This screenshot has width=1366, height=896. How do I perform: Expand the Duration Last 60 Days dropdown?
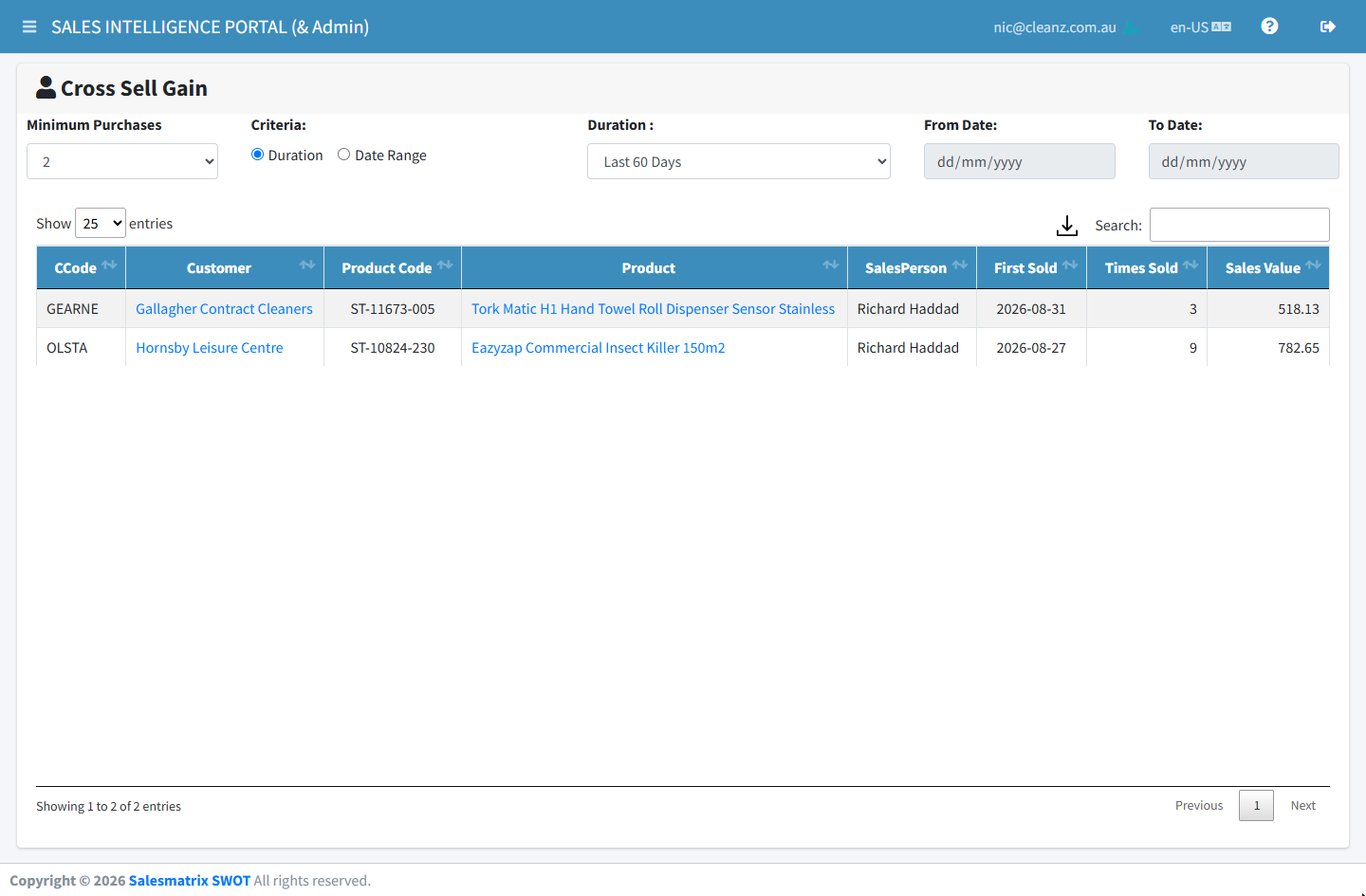739,161
